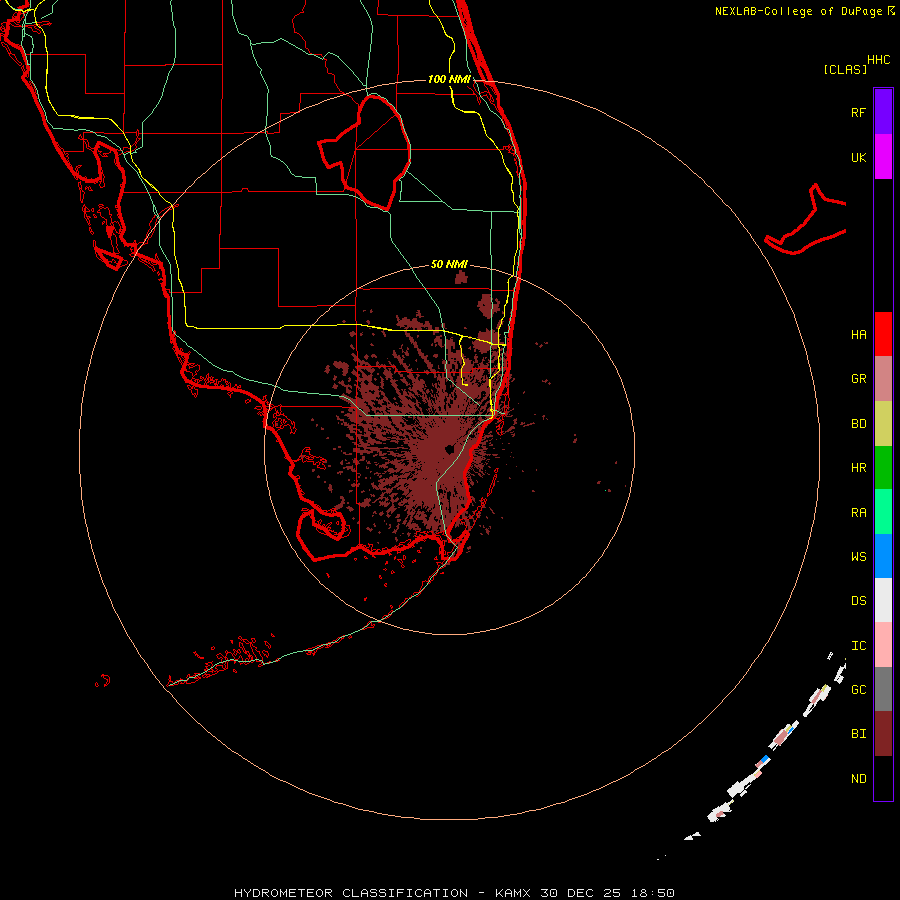Image resolution: width=900 pixels, height=900 pixels.
Task: Select the WS wet snow blue swatch
Action: click(x=883, y=556)
